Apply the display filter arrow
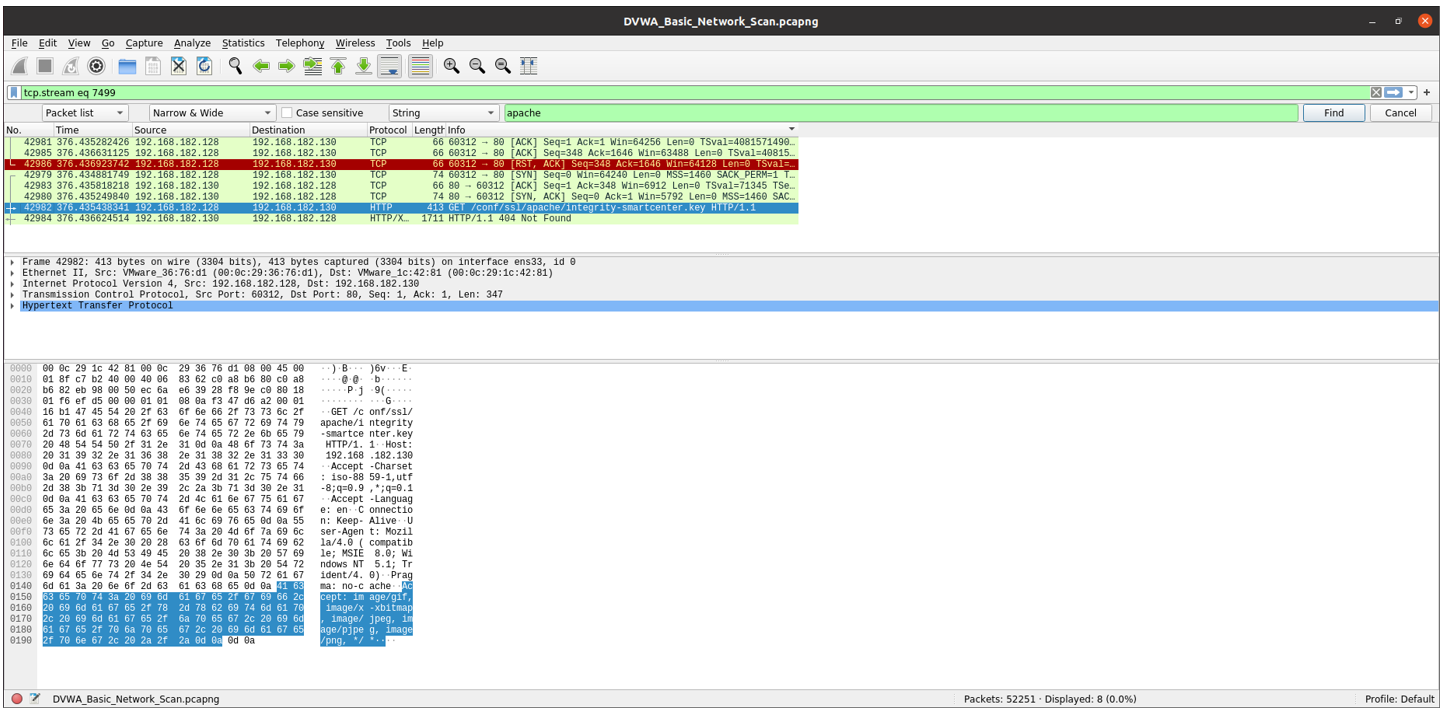The image size is (1446, 719). pyautogui.click(x=1394, y=92)
